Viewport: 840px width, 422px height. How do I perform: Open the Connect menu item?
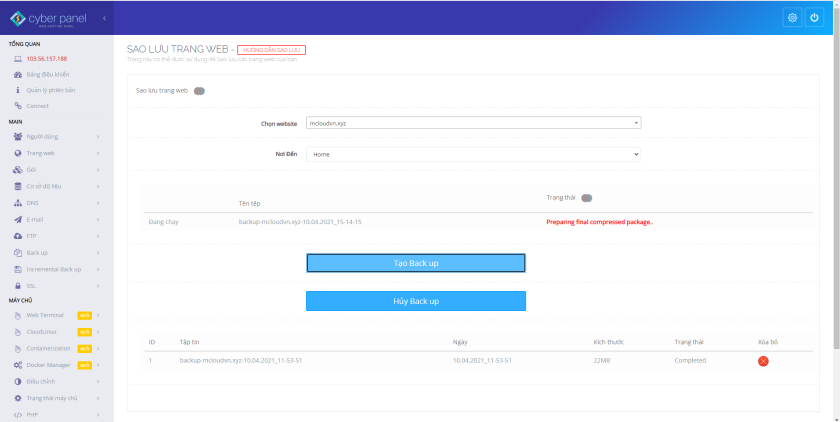(38, 106)
